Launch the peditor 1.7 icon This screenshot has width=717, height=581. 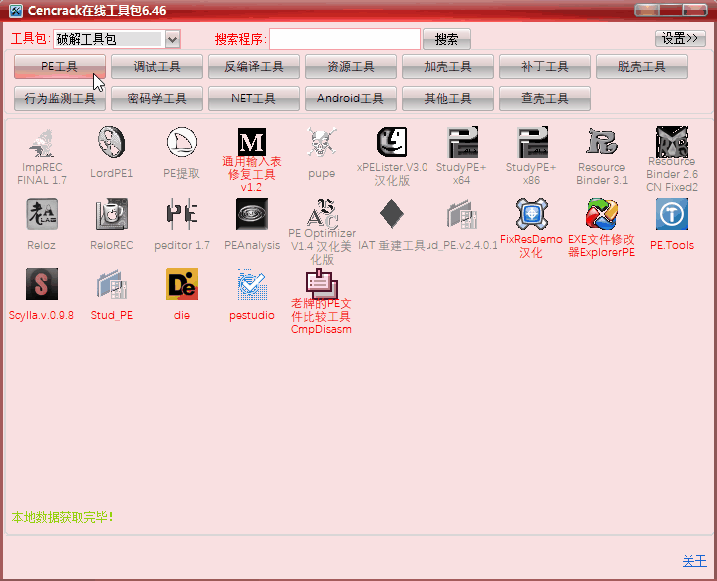182,214
